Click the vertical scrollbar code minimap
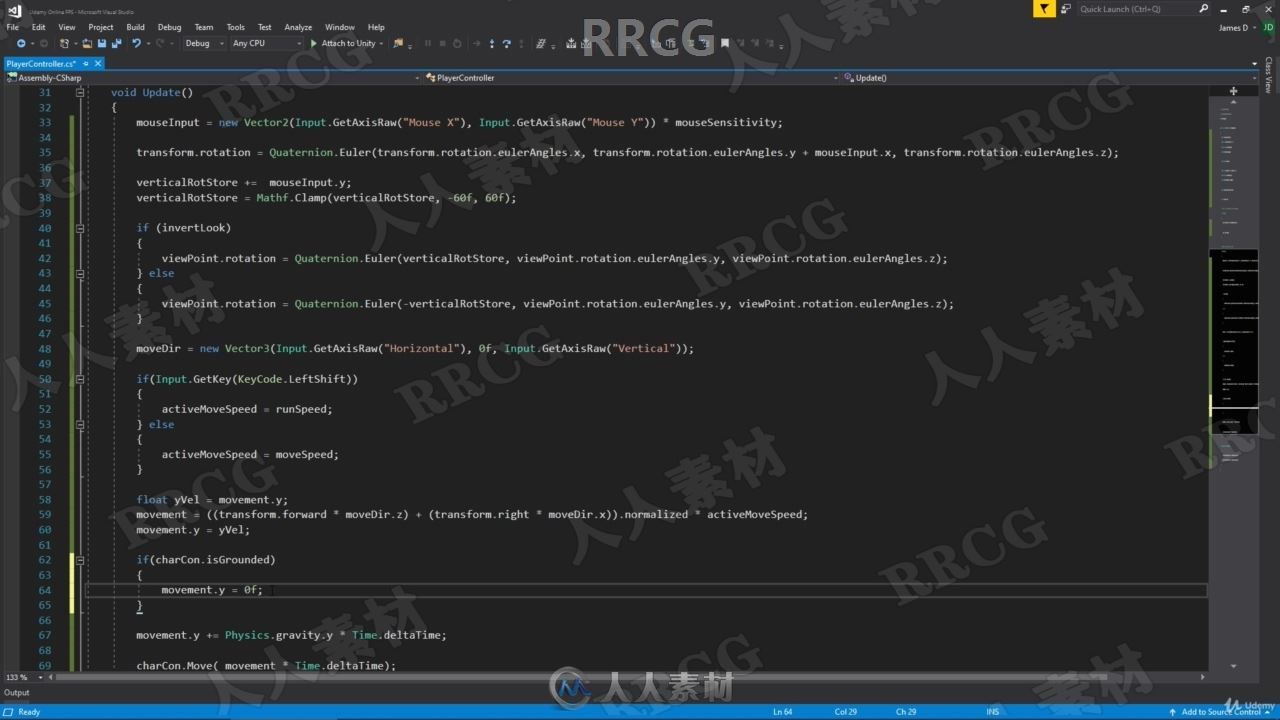The image size is (1280, 720). coord(1233,380)
